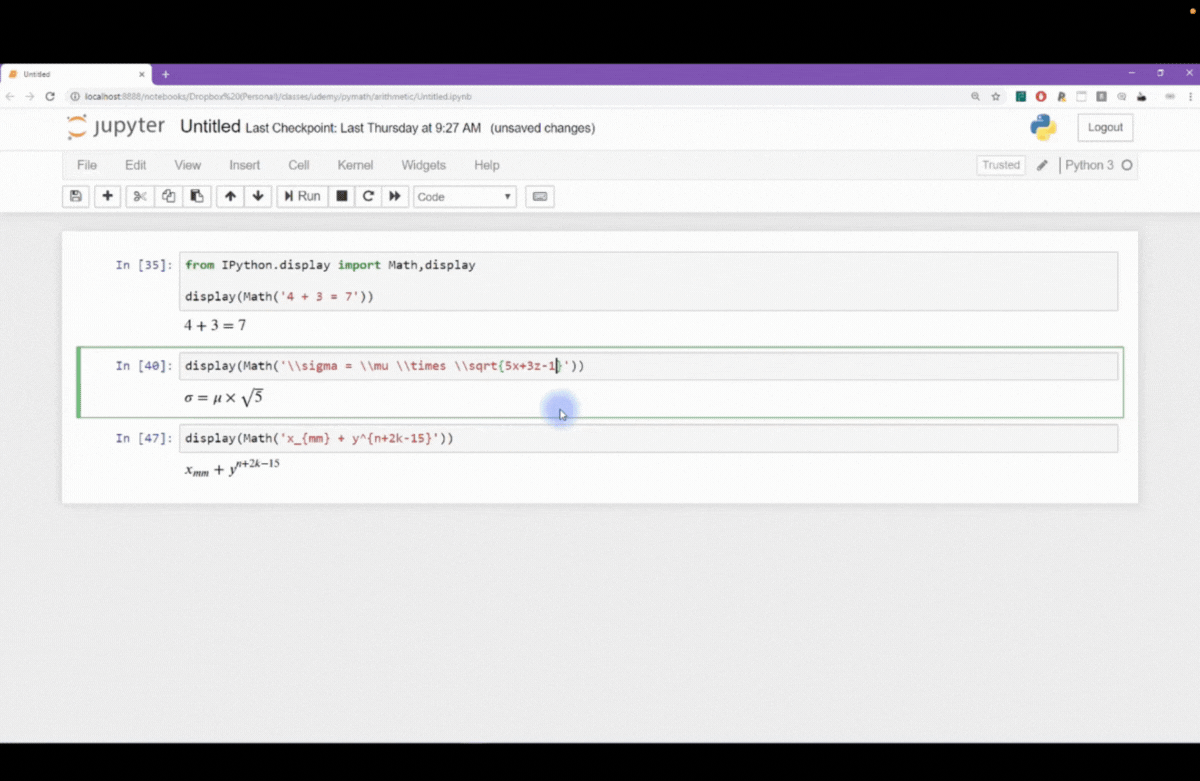The image size is (1200, 781).
Task: Open the browser three-dot menu
Action: (1190, 97)
